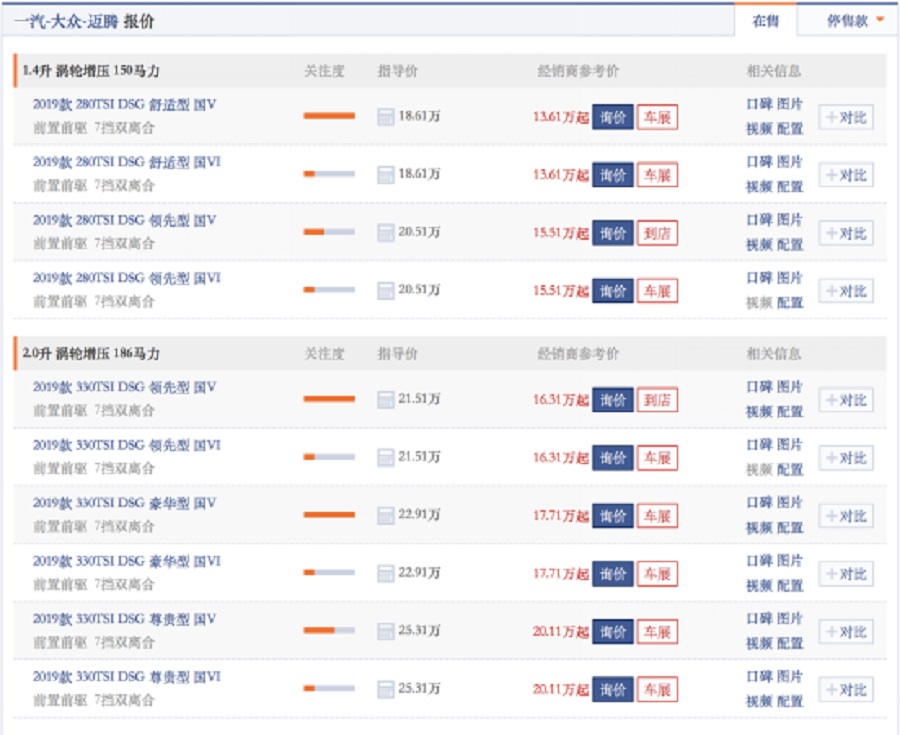Open calculator icon for 280TSI 舒适型 国VI

tap(386, 174)
